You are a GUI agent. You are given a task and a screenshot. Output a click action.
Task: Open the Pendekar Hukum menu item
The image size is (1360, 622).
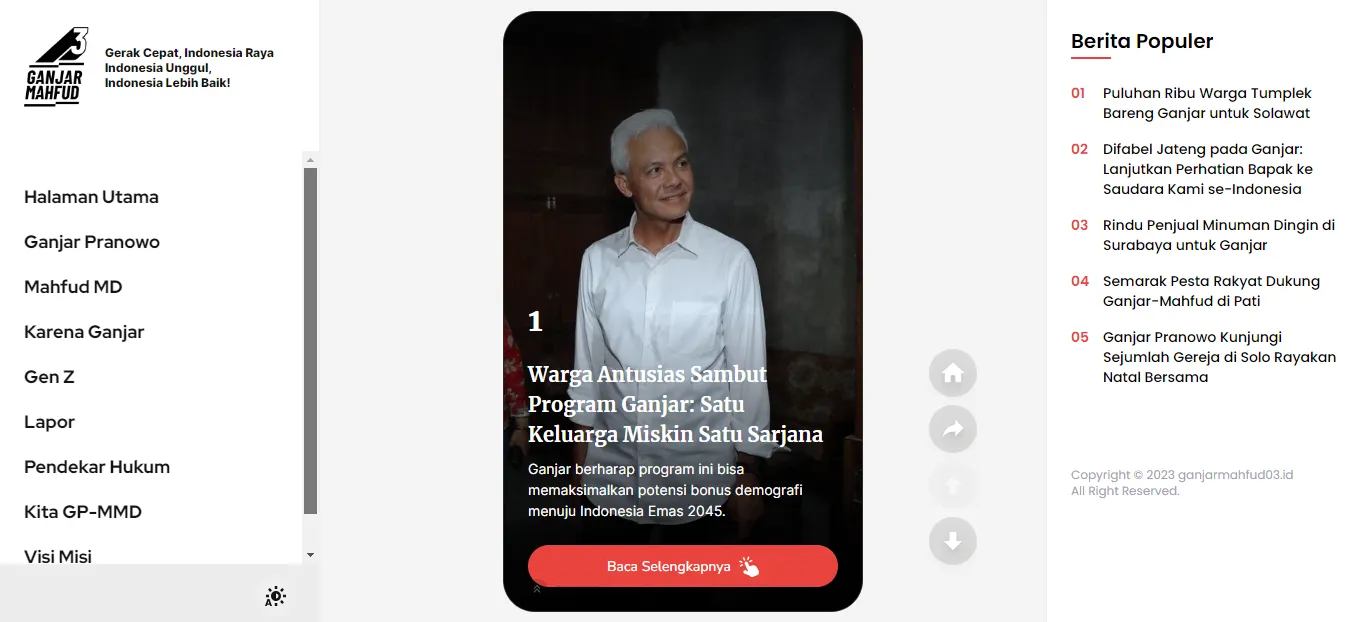(97, 467)
